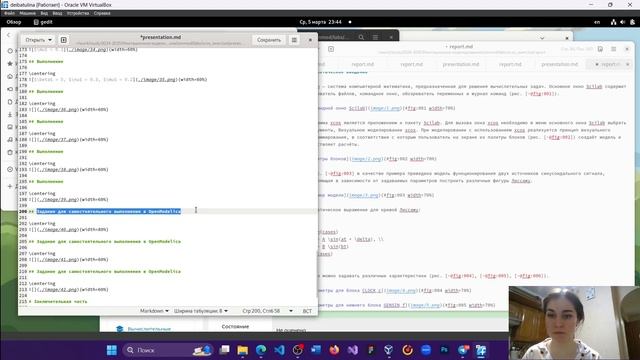640x360 pixels.
Task: Open the date and clock in top bar
Action: tap(320, 22)
